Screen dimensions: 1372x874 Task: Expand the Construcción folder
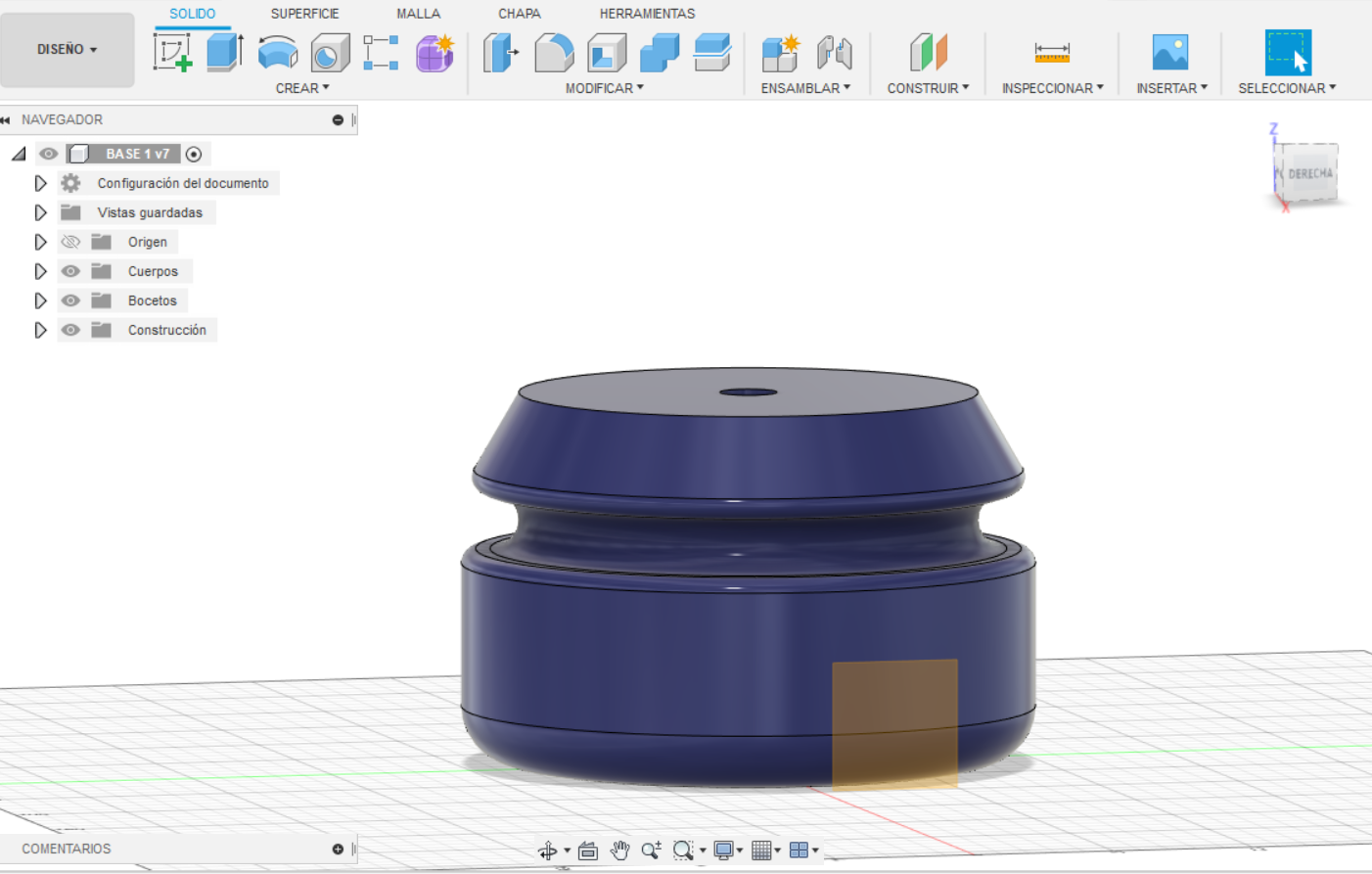pos(40,330)
